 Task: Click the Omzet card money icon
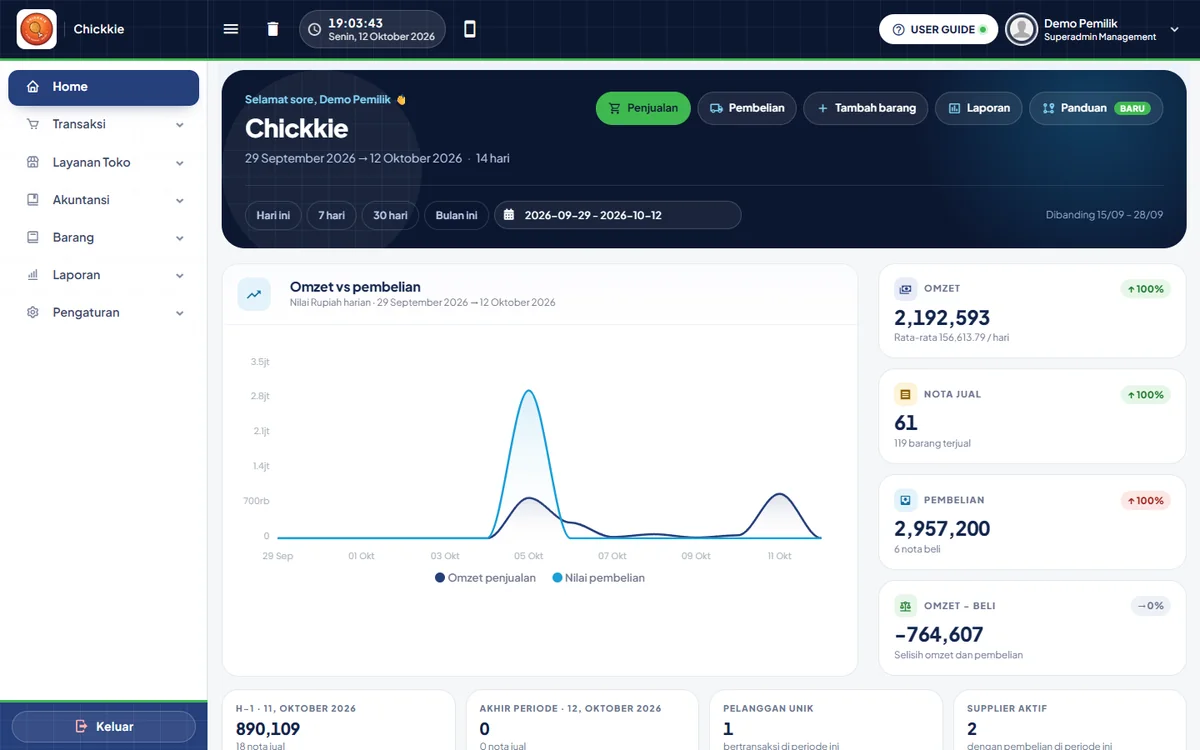905,289
